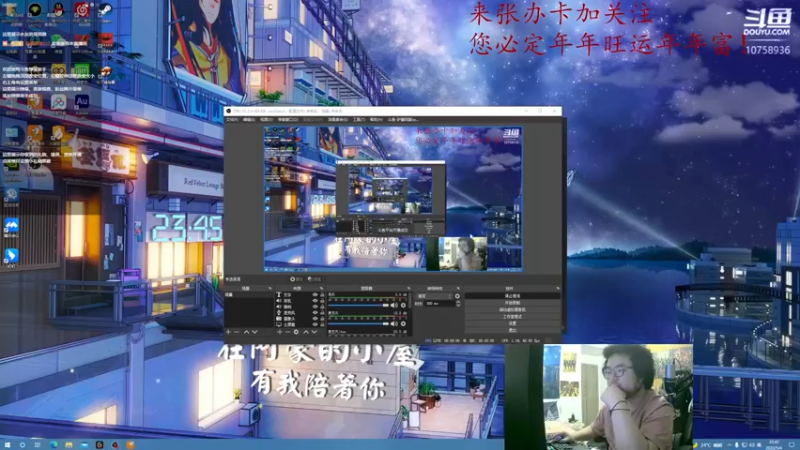The height and width of the screenshot is (450, 800).
Task: Toggle lock on the third source
Action: [x=322, y=307]
